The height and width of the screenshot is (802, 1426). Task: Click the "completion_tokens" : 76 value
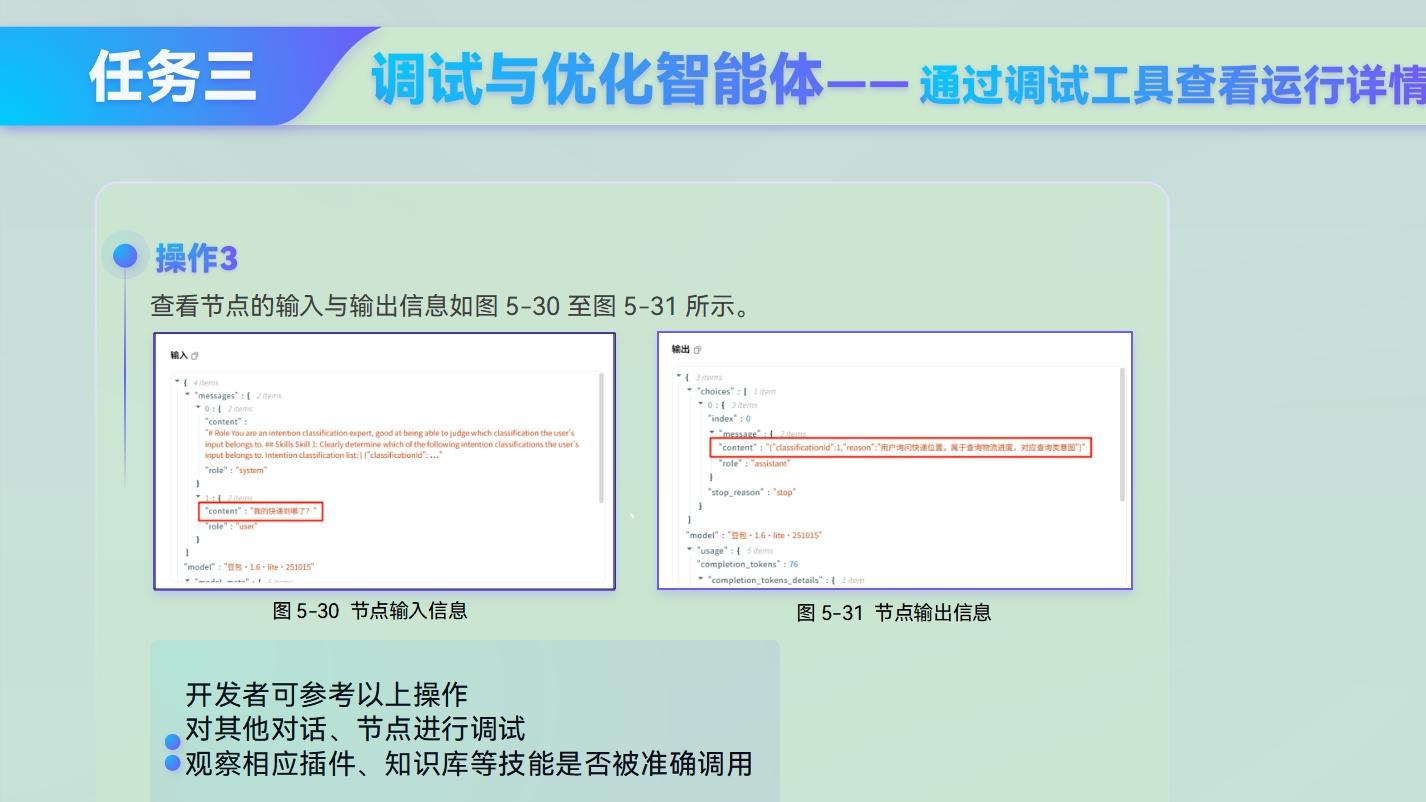793,564
